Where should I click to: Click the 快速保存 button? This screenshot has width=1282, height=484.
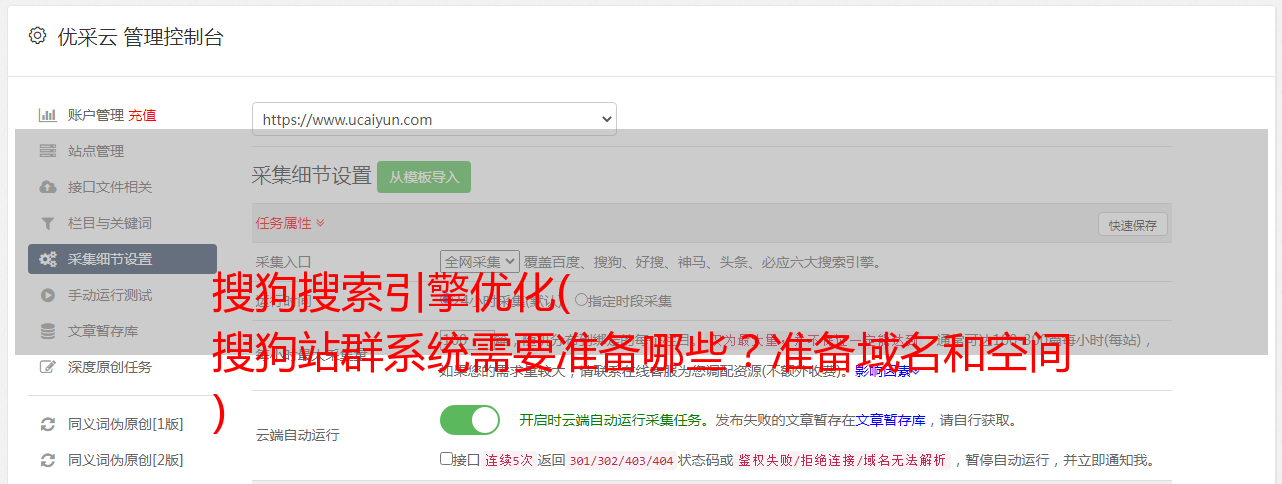(x=1132, y=225)
